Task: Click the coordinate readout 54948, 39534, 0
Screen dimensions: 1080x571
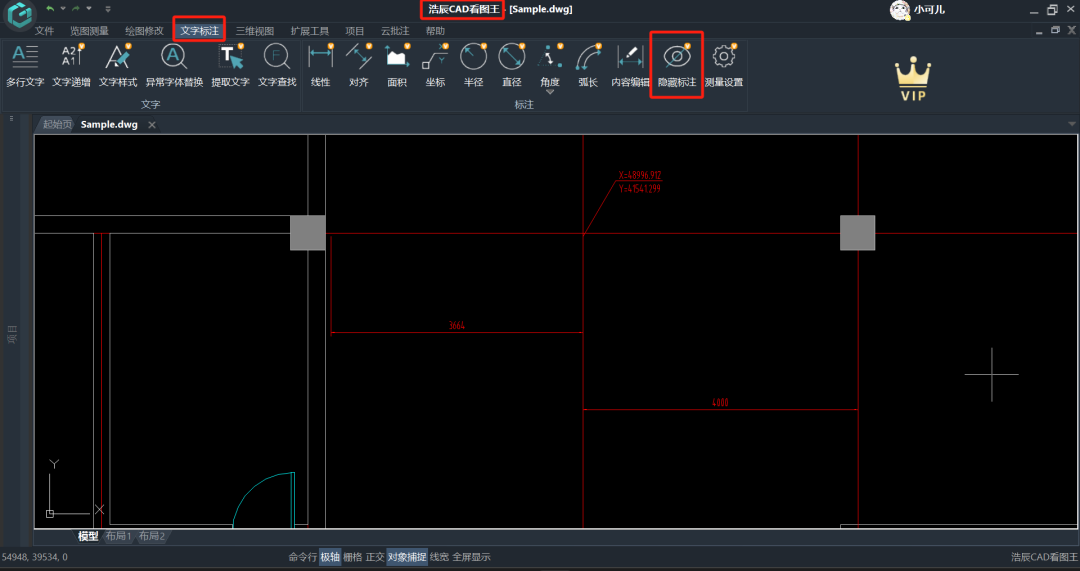Action: pos(34,557)
